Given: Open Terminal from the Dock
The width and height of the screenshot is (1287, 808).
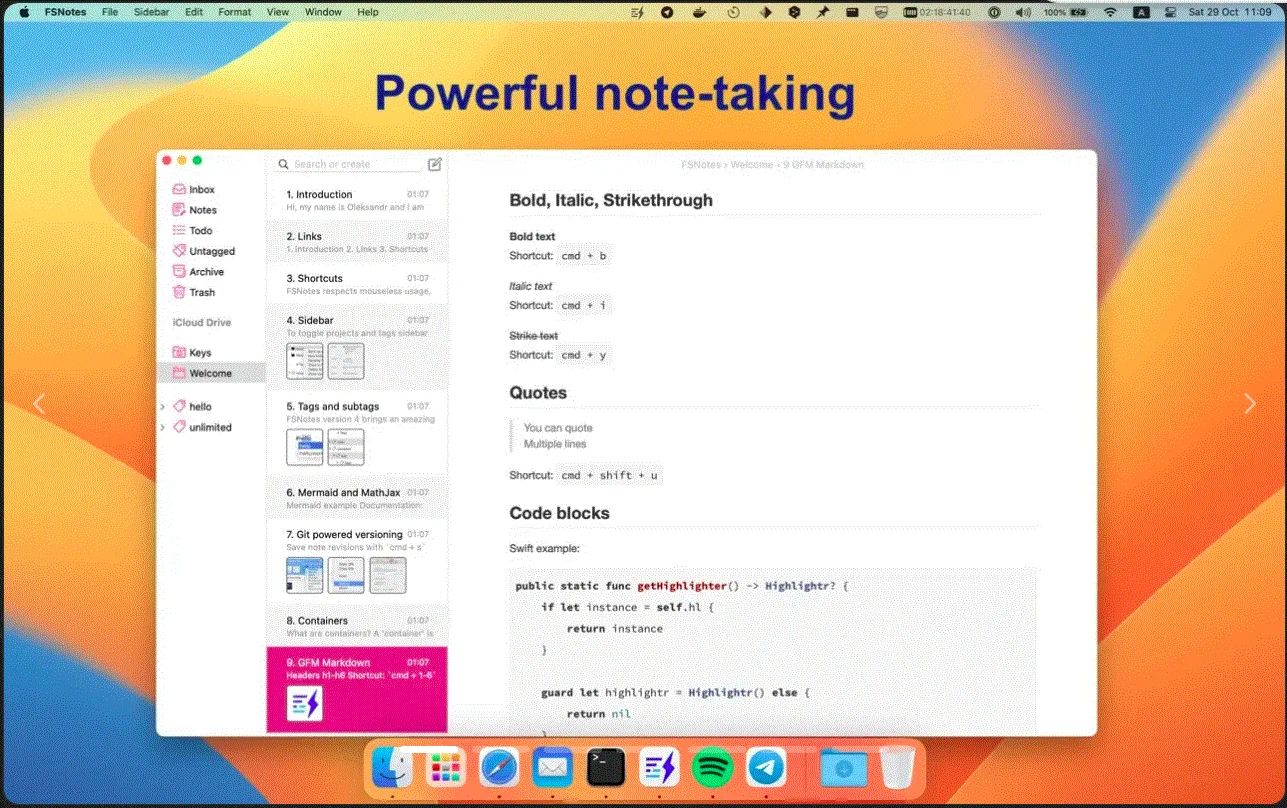Looking at the screenshot, I should pyautogui.click(x=606, y=768).
